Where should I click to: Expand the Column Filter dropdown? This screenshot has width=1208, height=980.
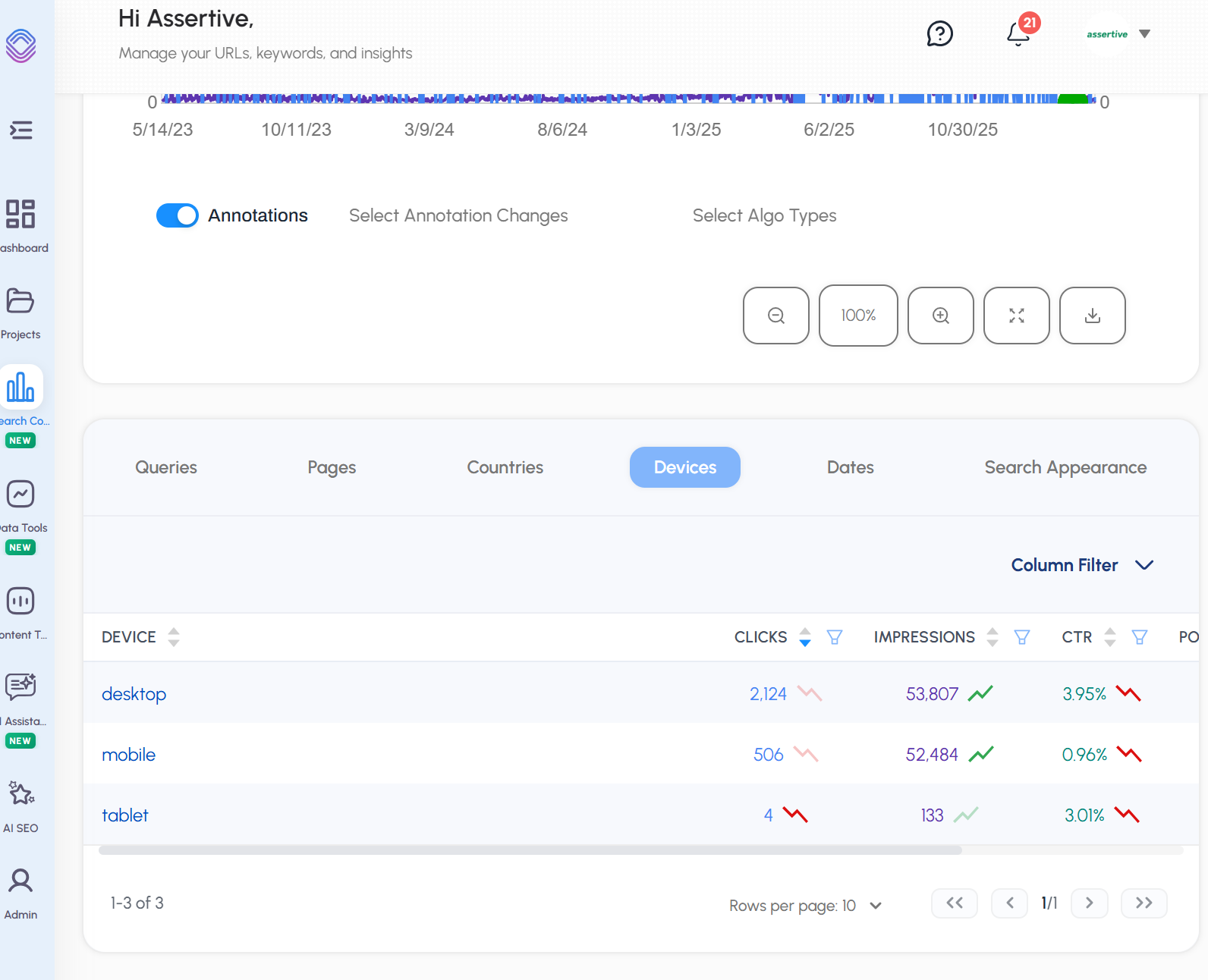[1082, 565]
